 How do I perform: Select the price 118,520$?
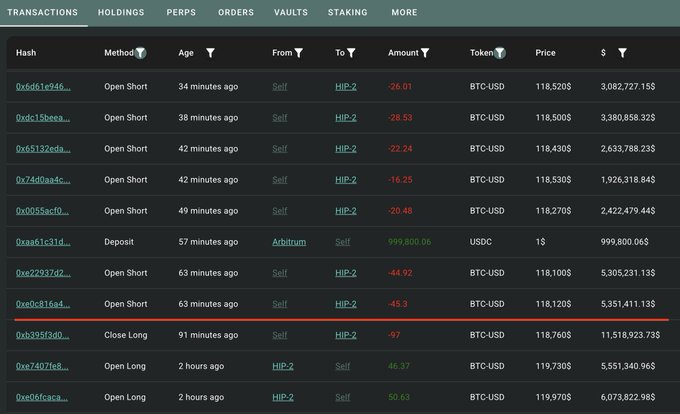point(553,87)
